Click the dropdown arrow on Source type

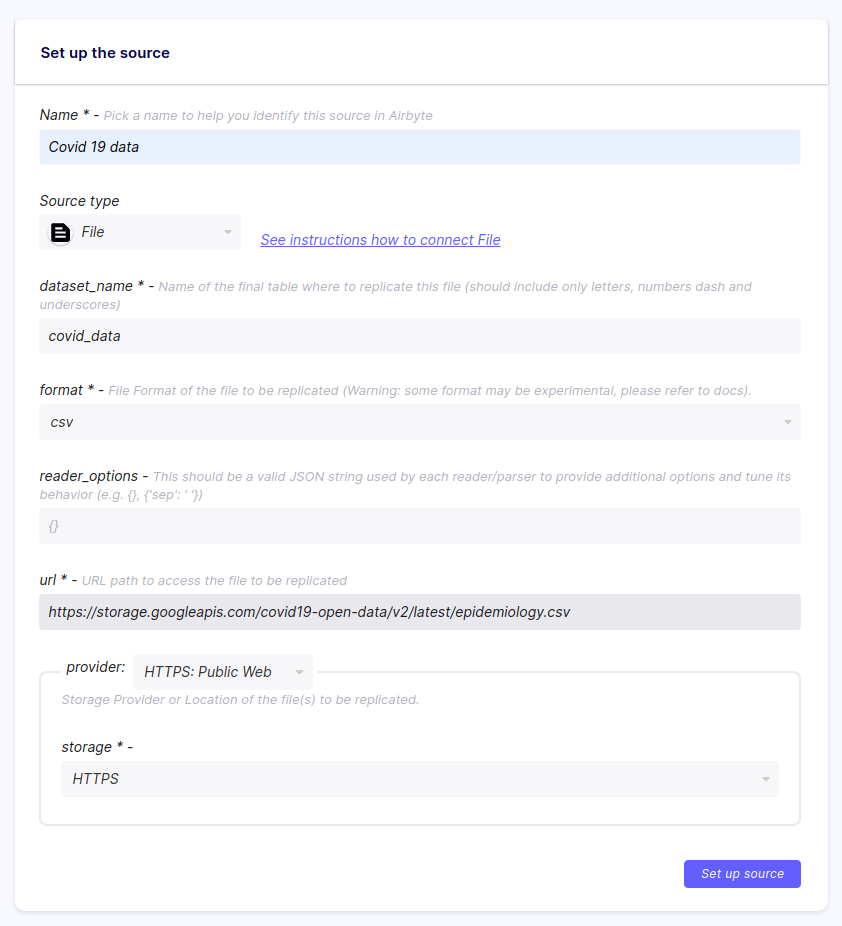pyautogui.click(x=227, y=231)
